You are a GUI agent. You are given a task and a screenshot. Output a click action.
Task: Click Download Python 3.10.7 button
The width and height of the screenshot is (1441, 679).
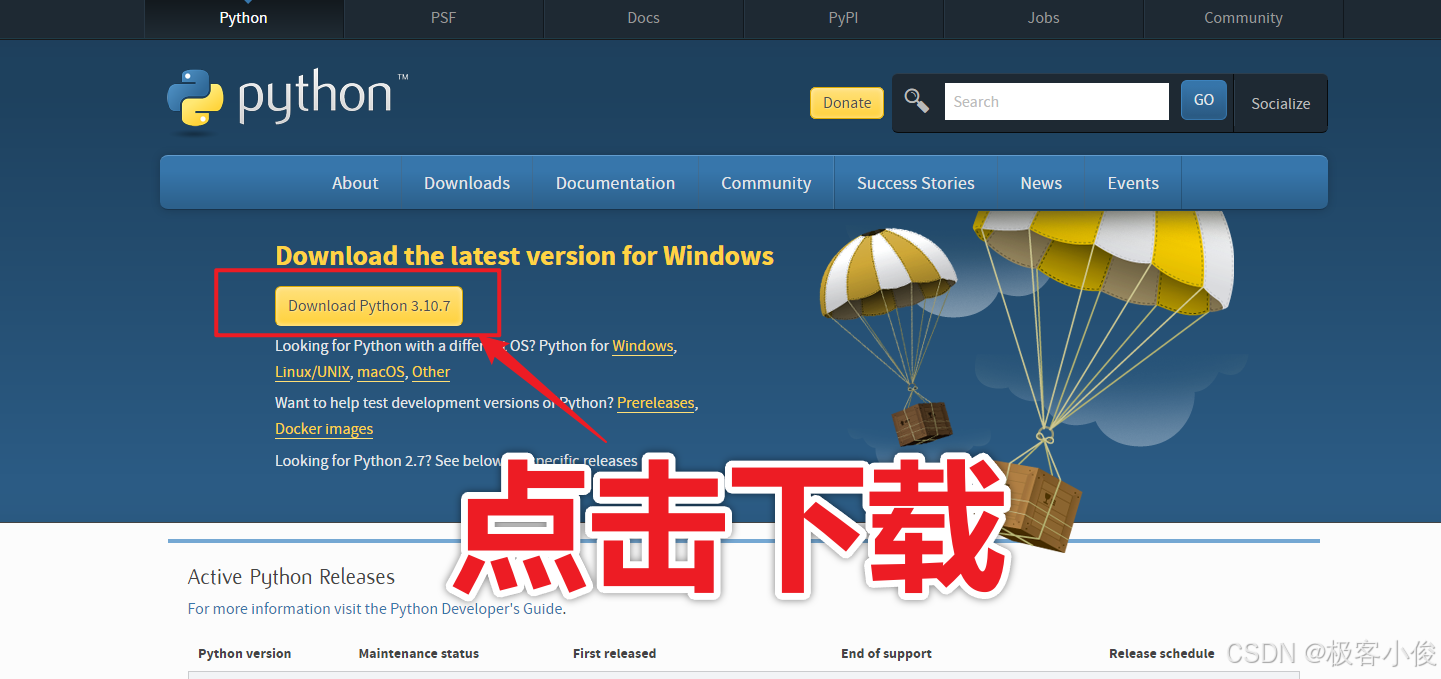[x=369, y=306]
